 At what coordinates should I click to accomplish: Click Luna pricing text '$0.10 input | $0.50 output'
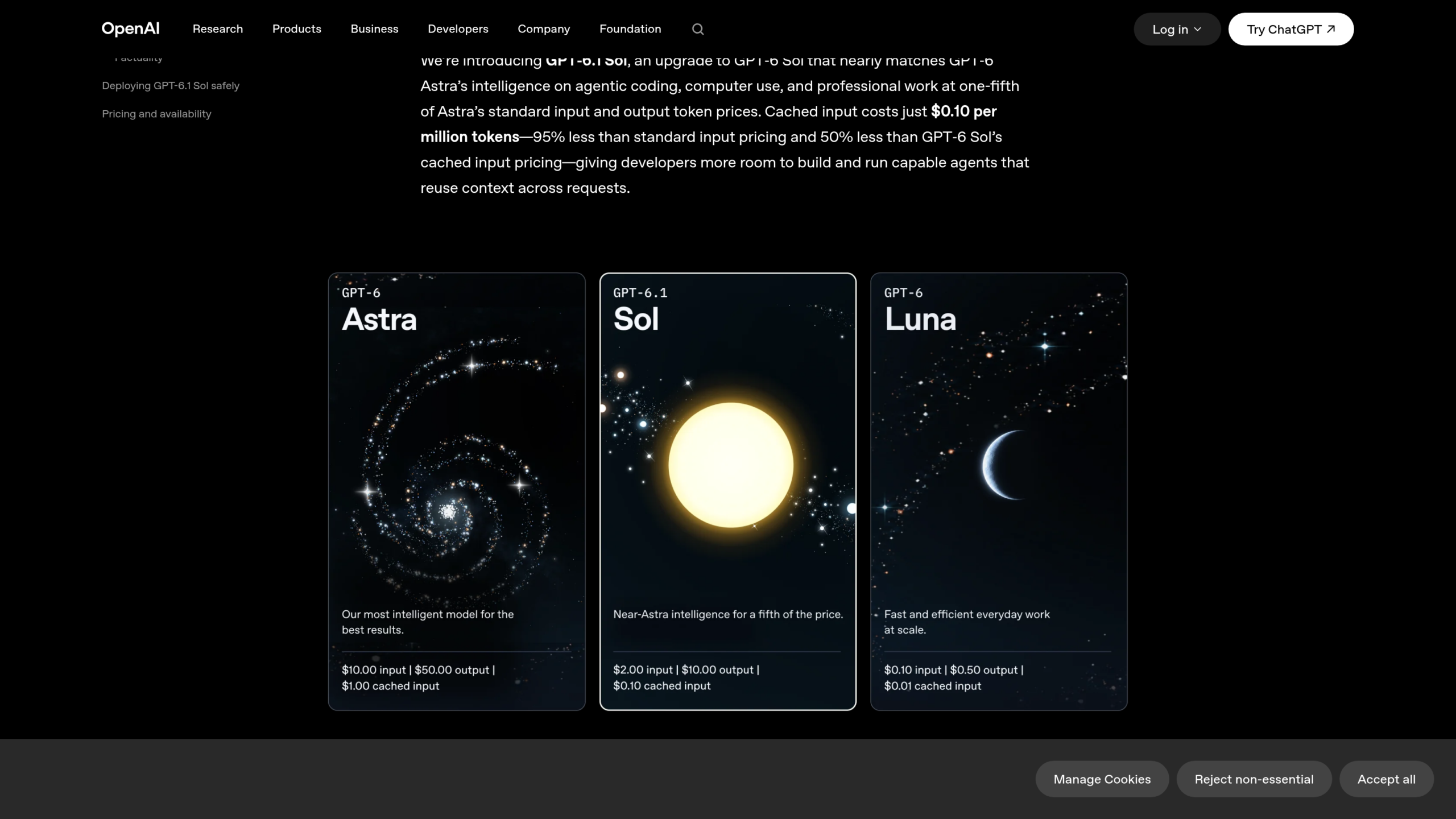[x=951, y=670]
